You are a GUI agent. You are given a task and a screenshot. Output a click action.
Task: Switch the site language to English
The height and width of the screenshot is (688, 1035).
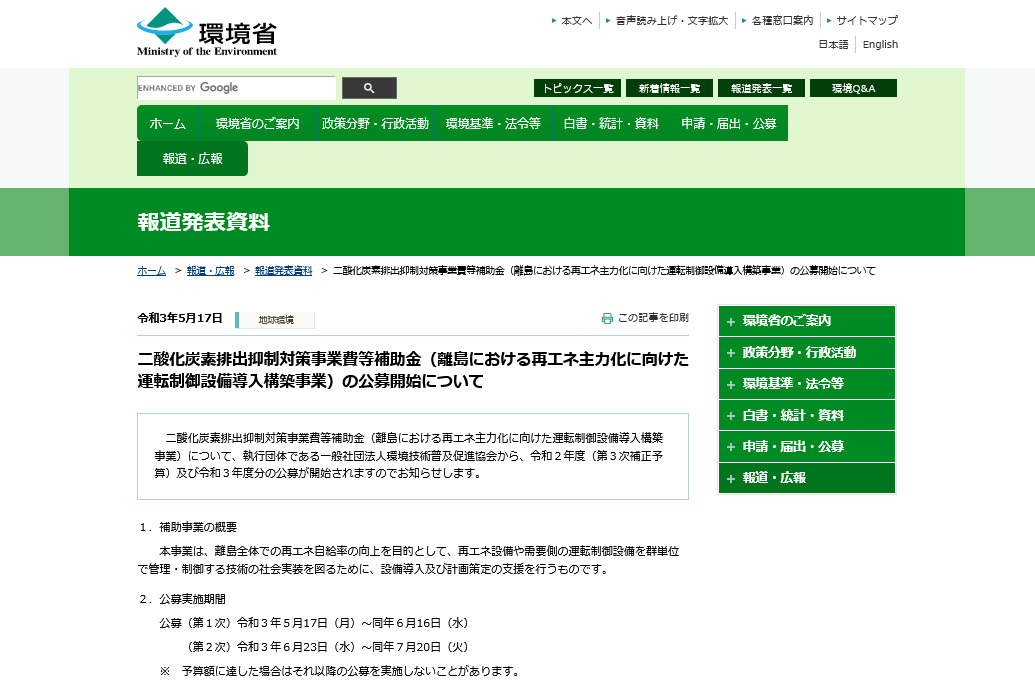(x=880, y=44)
